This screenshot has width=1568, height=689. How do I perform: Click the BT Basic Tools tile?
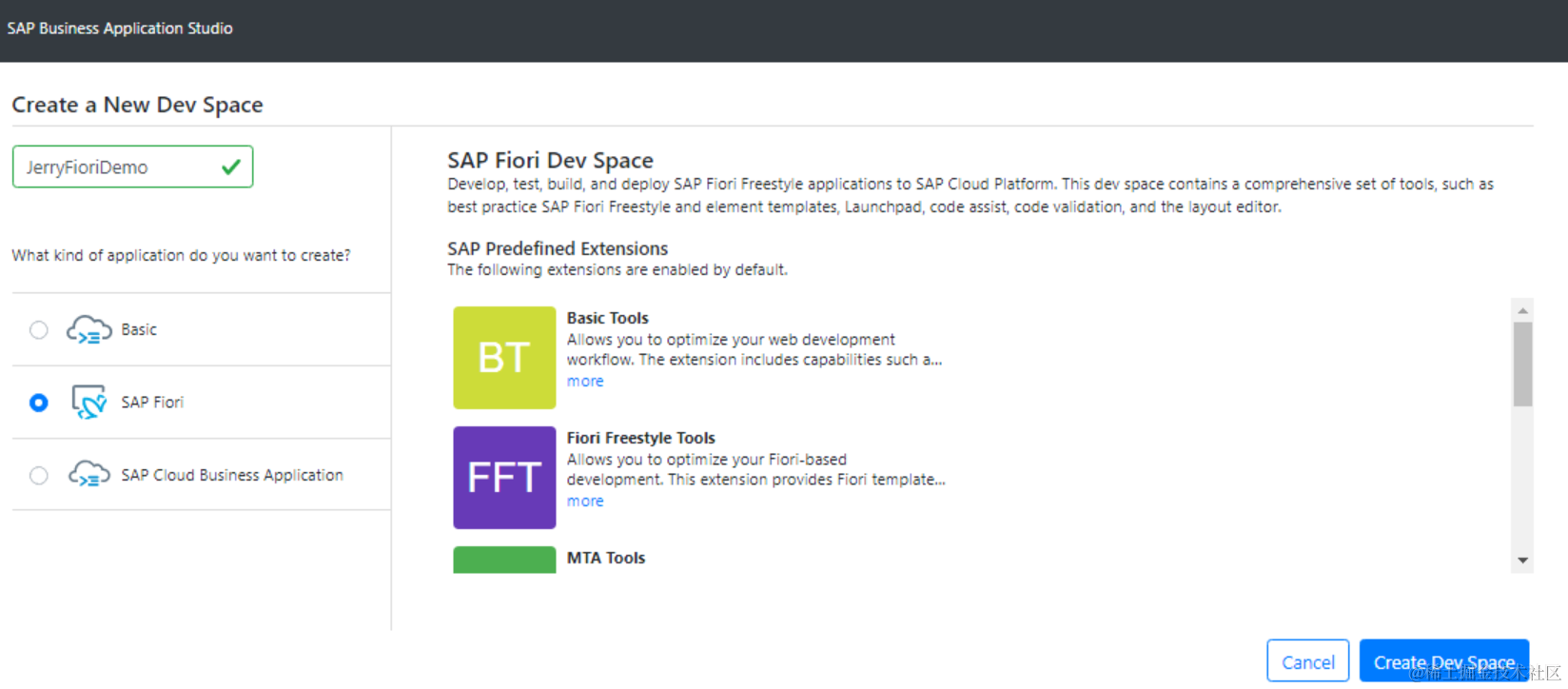click(504, 358)
